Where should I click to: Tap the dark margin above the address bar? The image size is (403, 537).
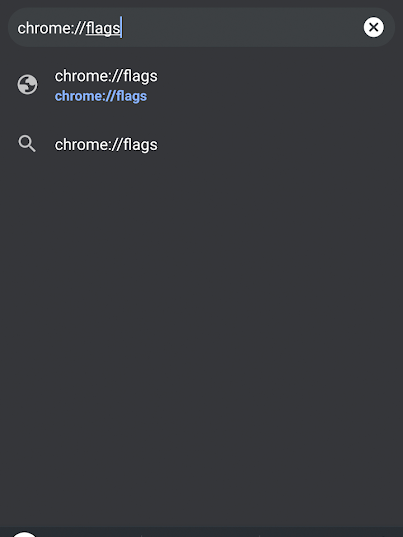click(x=201, y=3)
